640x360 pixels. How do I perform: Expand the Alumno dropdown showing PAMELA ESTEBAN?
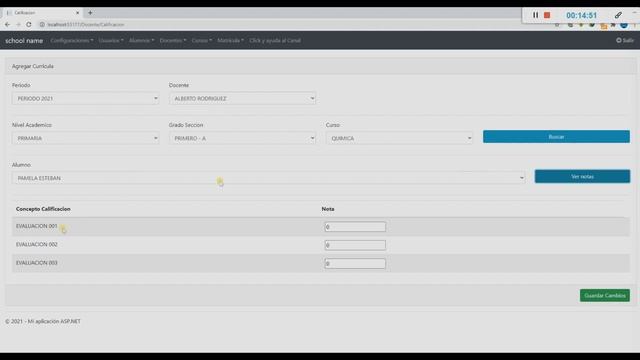pos(269,178)
